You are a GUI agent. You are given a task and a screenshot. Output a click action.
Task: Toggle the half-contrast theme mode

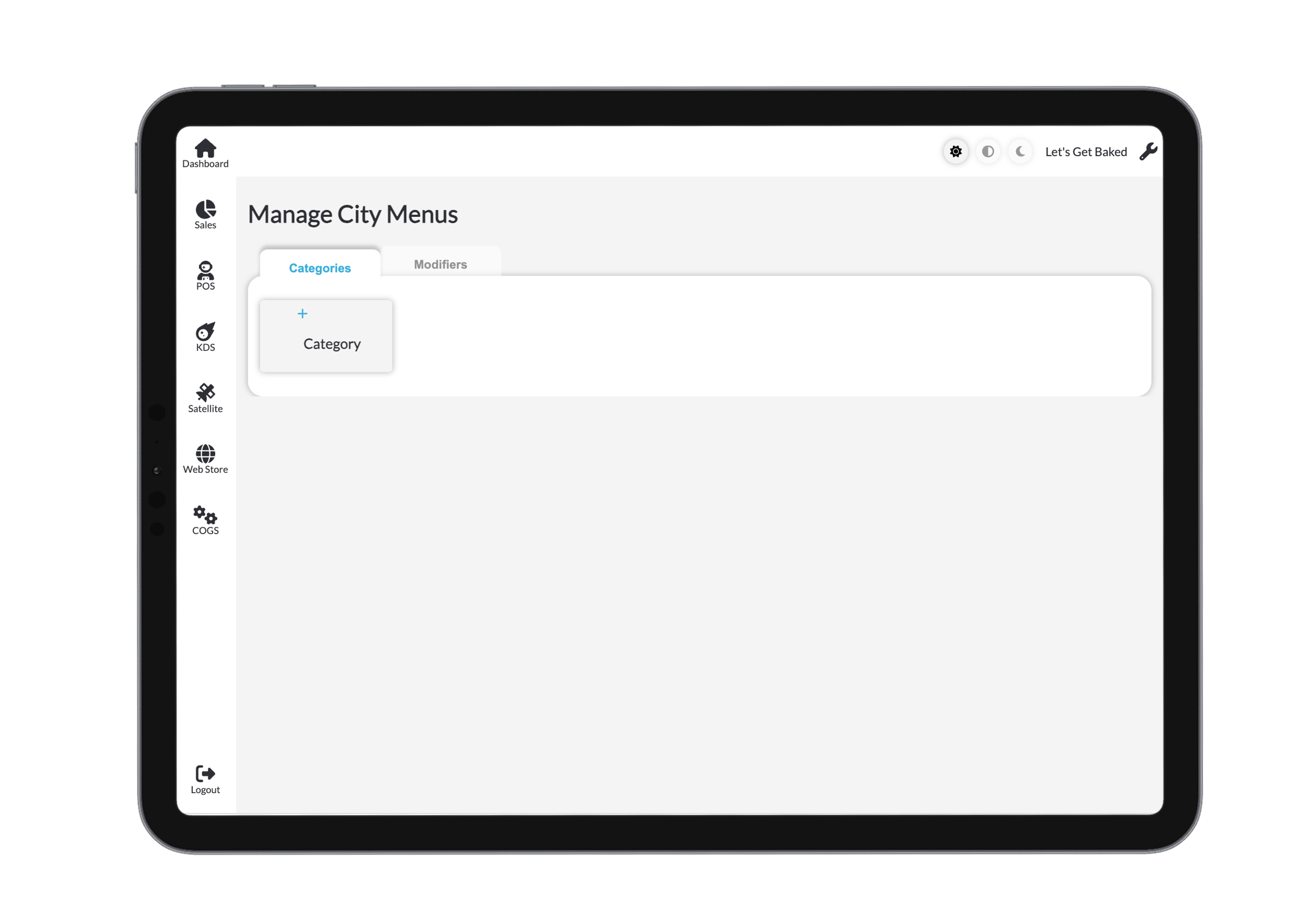pyautogui.click(x=988, y=151)
